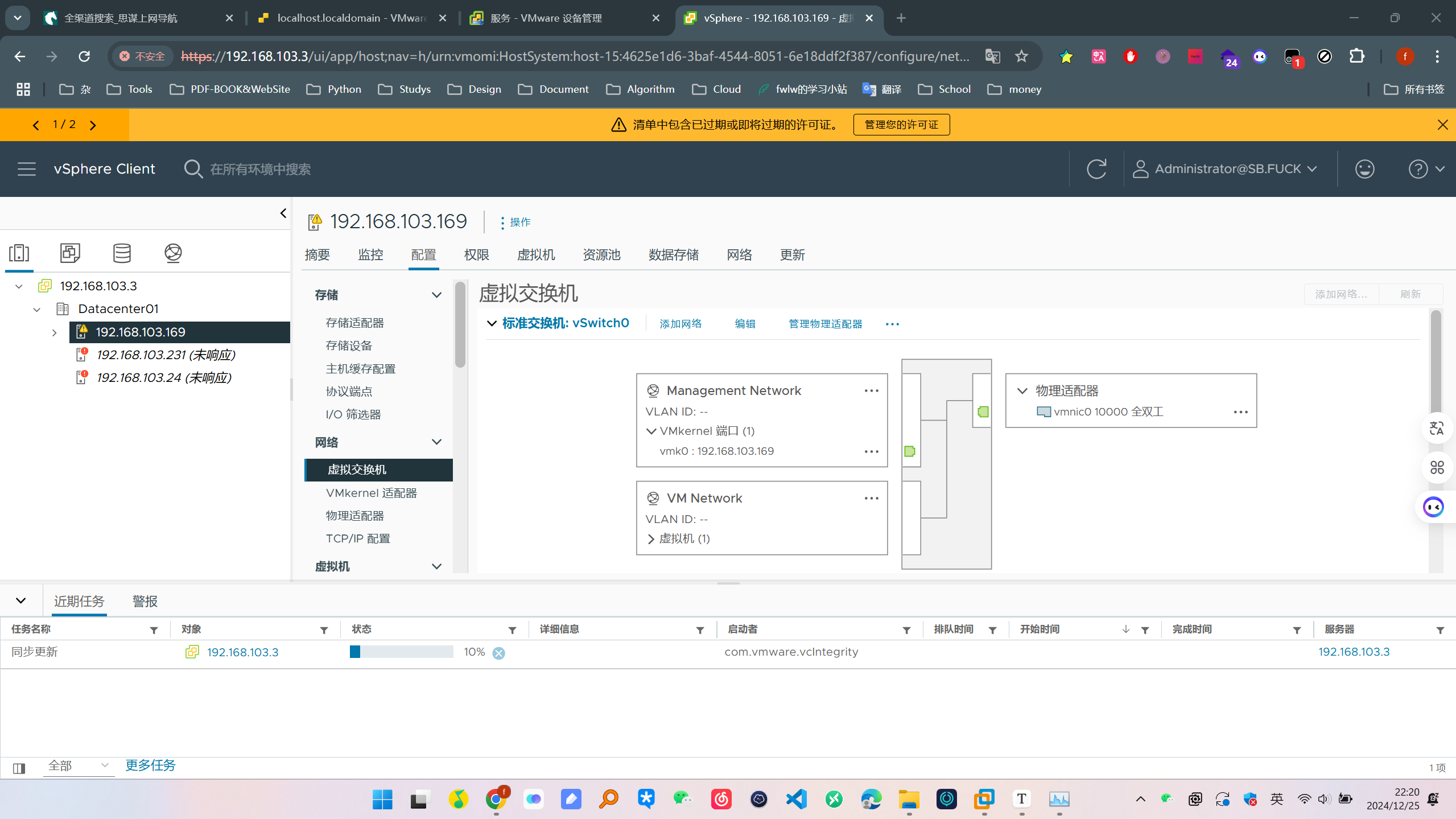The width and height of the screenshot is (1456, 819).
Task: Open VM Network ellipsis menu
Action: pyautogui.click(x=871, y=499)
